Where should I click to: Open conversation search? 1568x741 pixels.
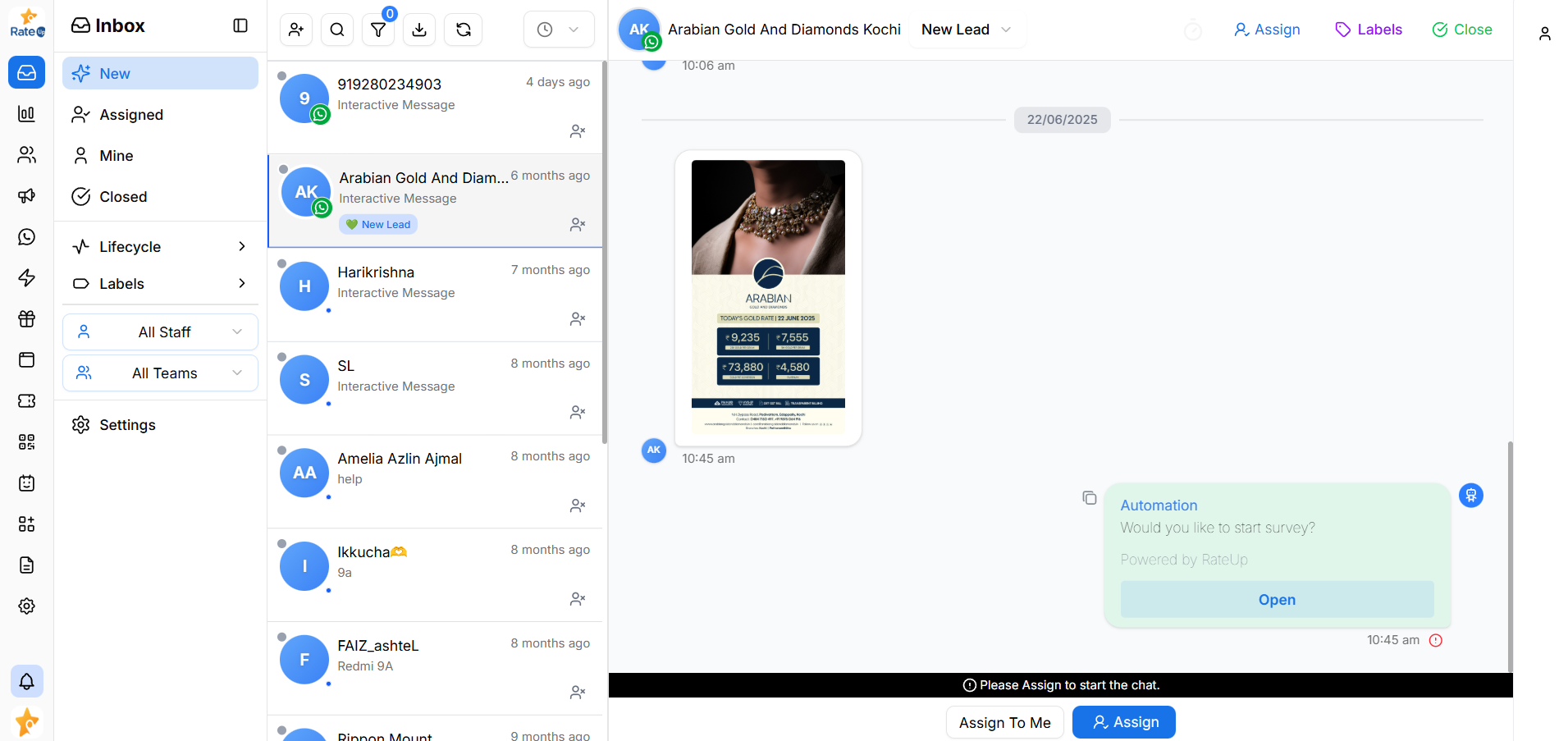coord(336,30)
